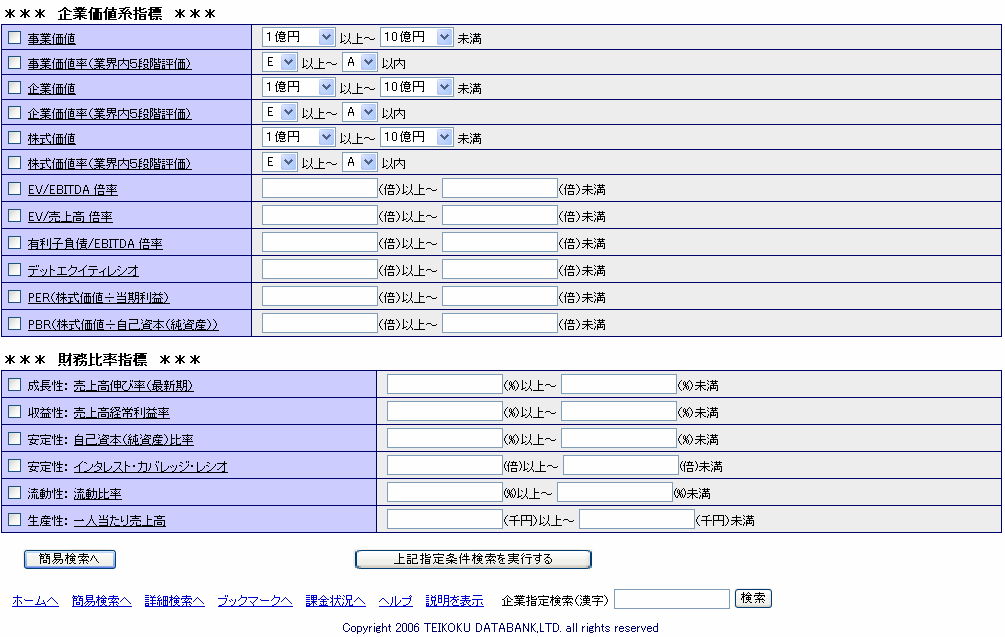
Task: Open 株式価値率 lower grade E dropdown
Action: coord(279,162)
